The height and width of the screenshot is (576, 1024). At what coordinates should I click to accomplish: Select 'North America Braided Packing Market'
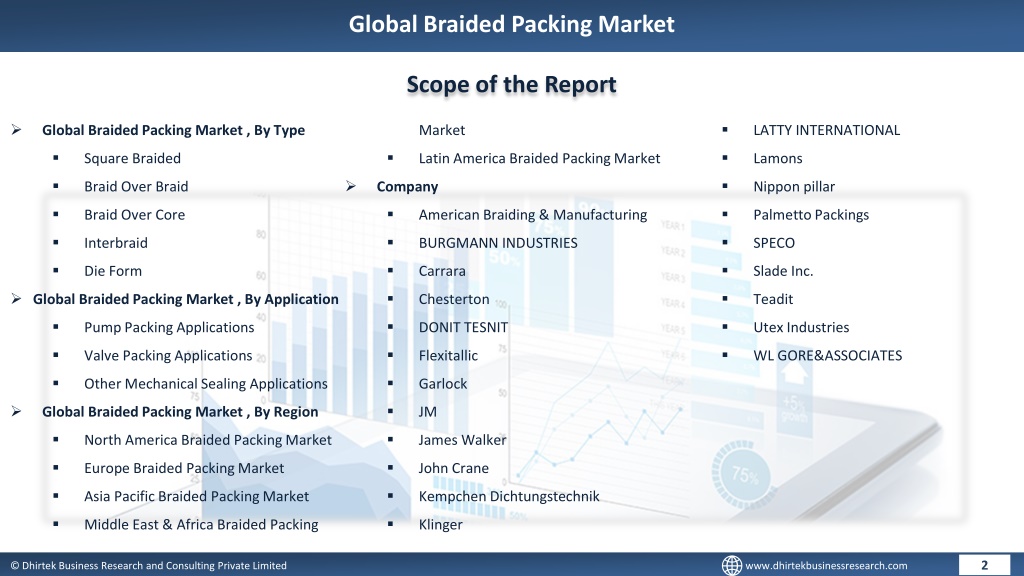pos(208,440)
